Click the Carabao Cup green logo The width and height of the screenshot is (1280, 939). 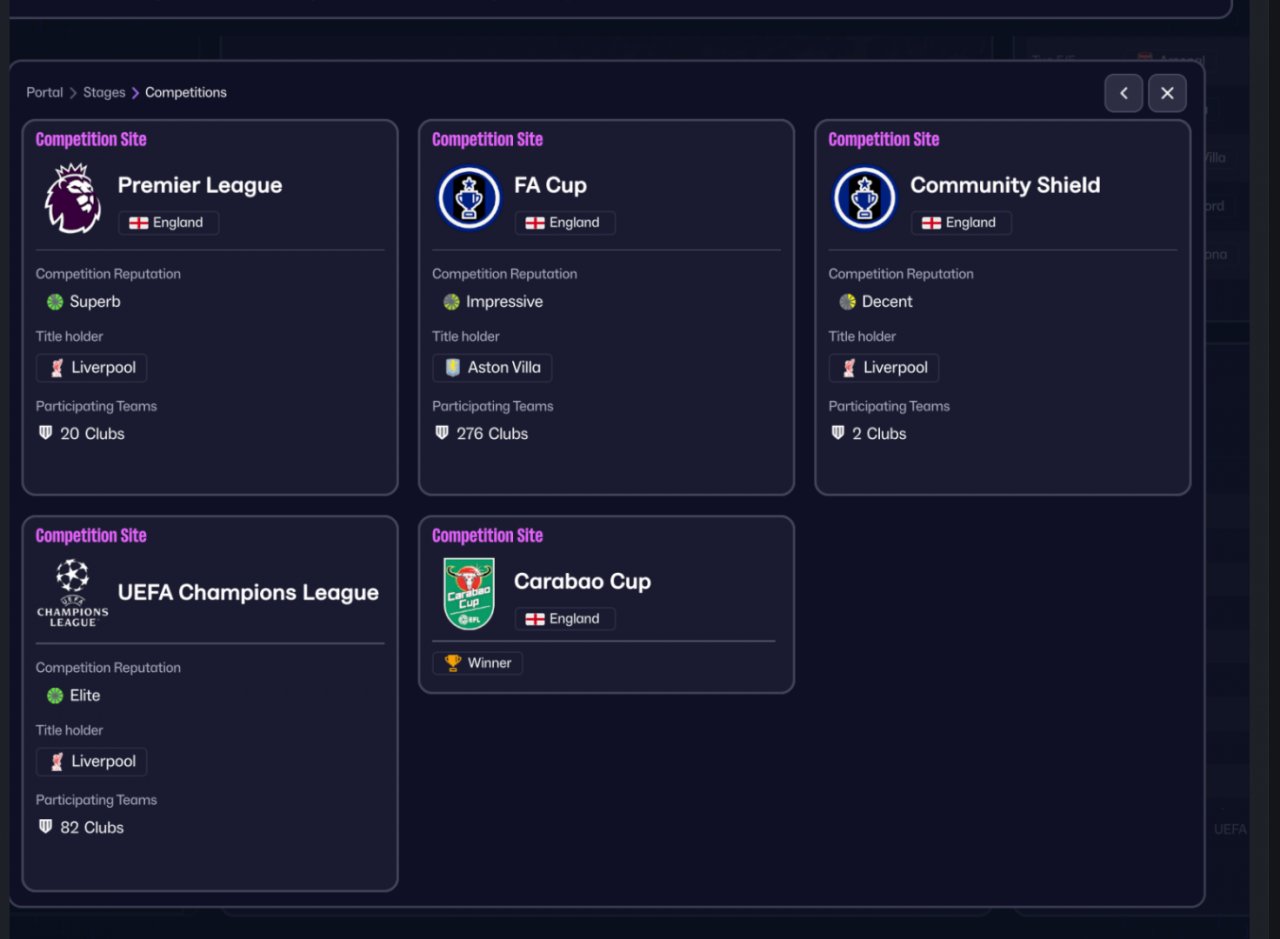point(469,594)
